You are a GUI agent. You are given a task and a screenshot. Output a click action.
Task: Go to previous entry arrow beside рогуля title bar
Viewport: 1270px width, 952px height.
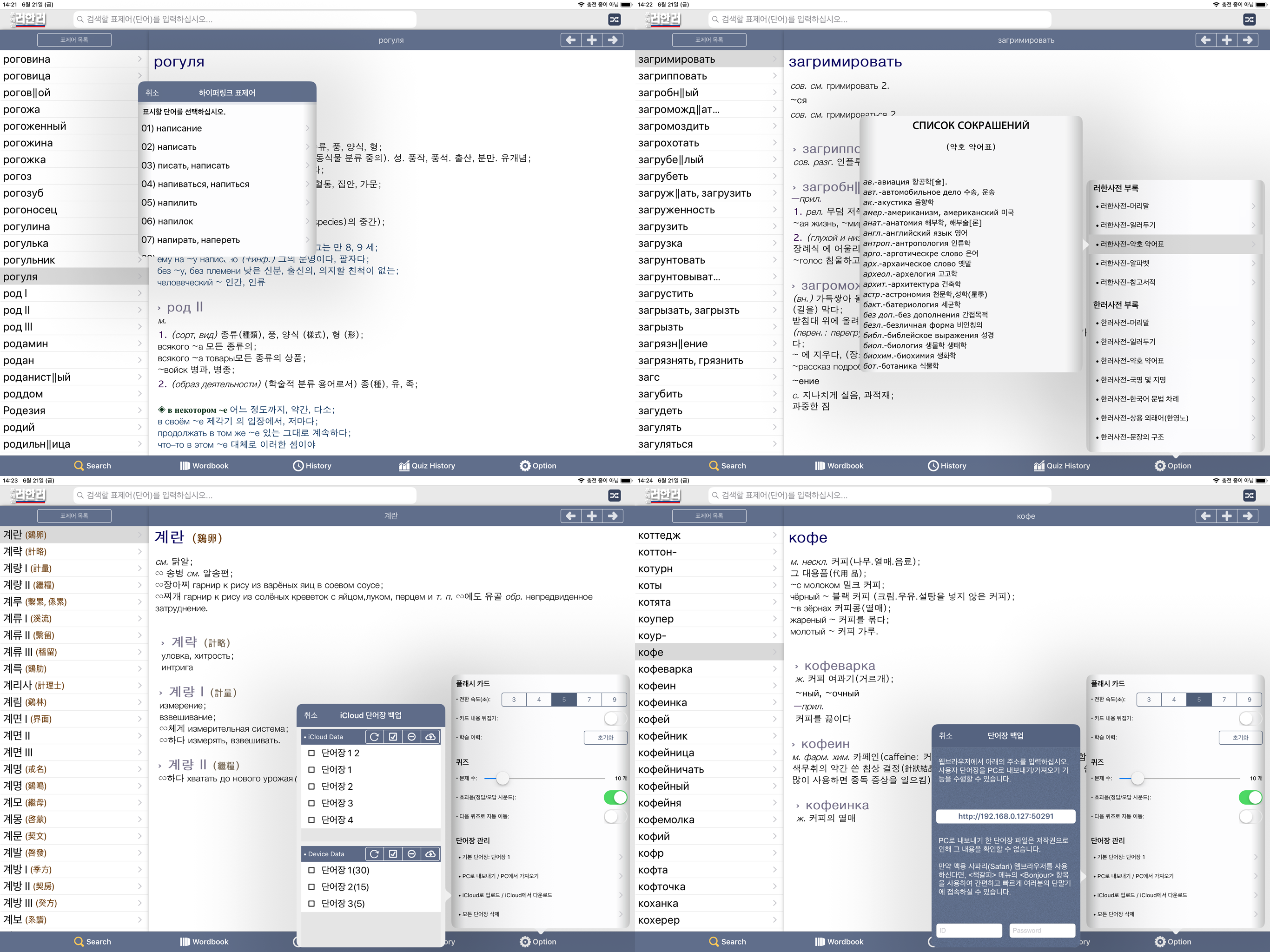[571, 40]
